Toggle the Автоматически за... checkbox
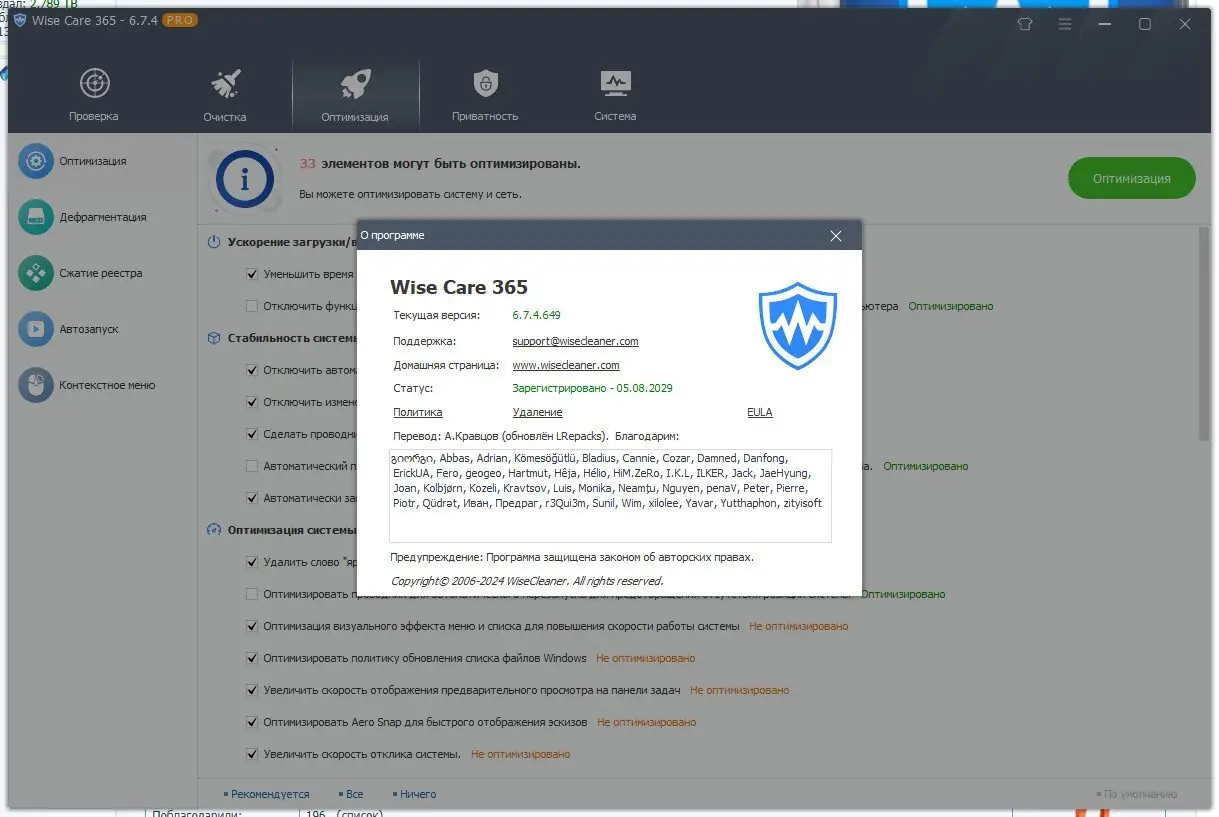Screen dimensions: 1219x817 click(x=252, y=498)
